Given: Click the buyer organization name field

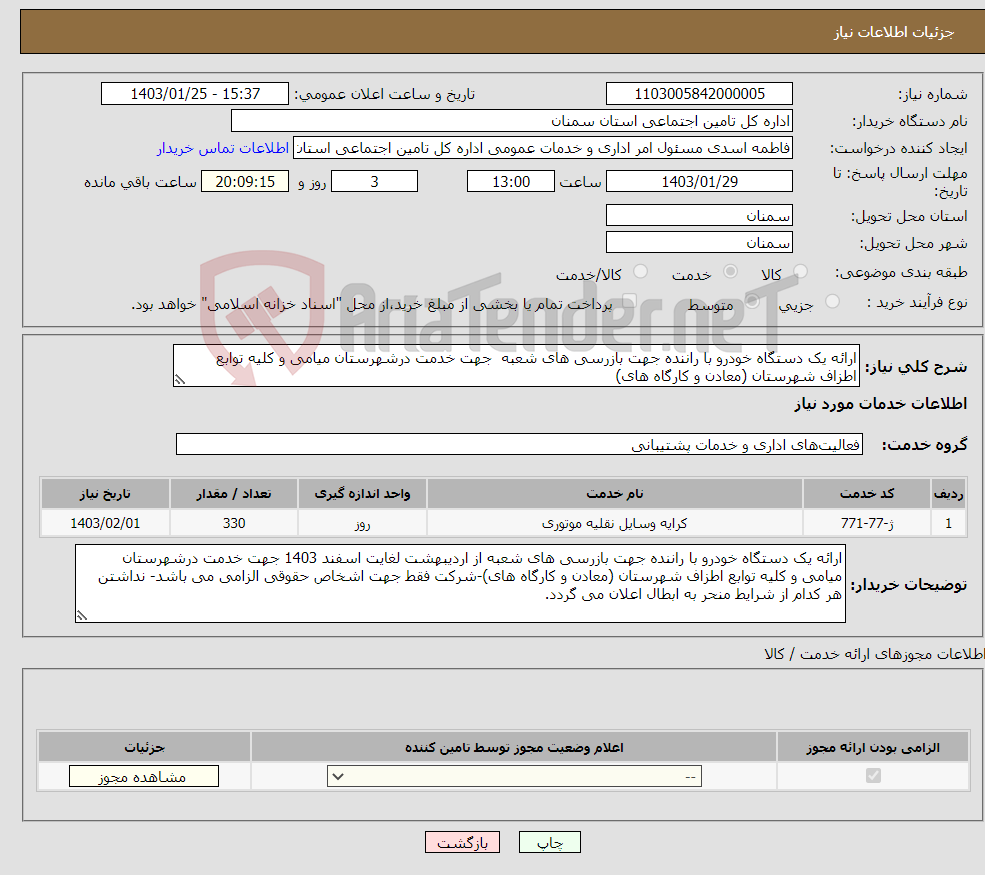Looking at the screenshot, I should (511, 121).
